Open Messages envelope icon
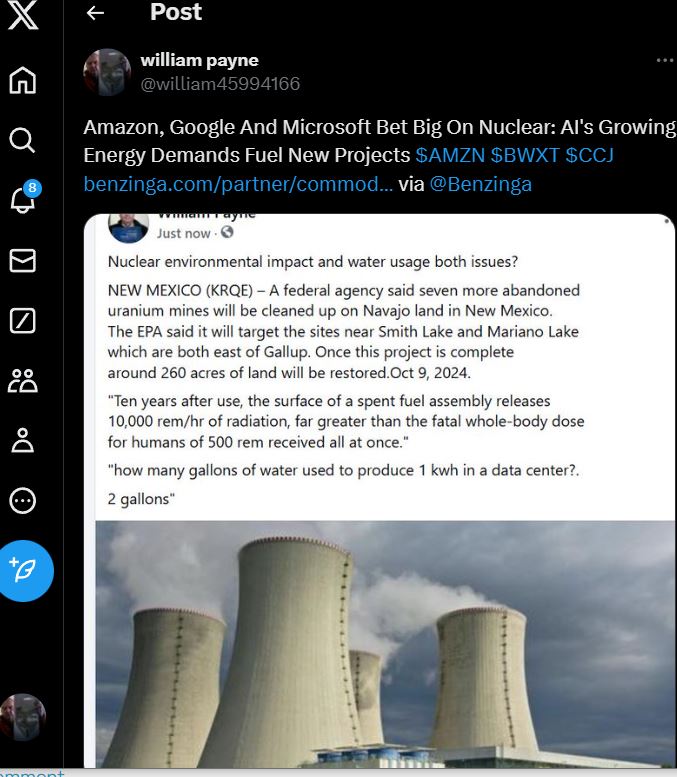Image resolution: width=677 pixels, height=777 pixels. tap(23, 261)
